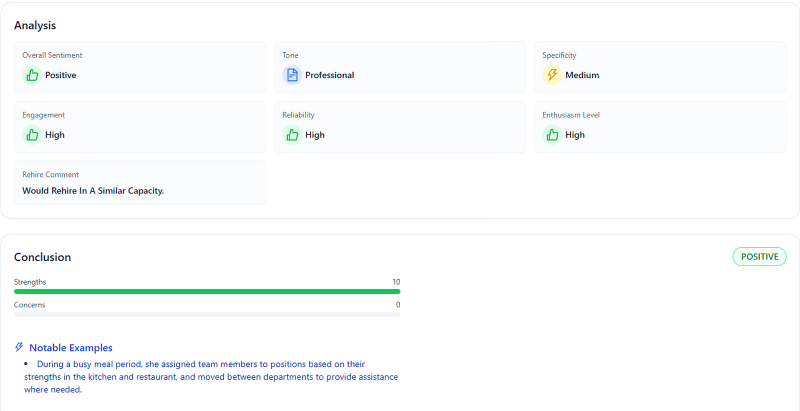Image resolution: width=800 pixels, height=411 pixels.
Task: Click the Rehire Comment card text
Action: coord(93,190)
